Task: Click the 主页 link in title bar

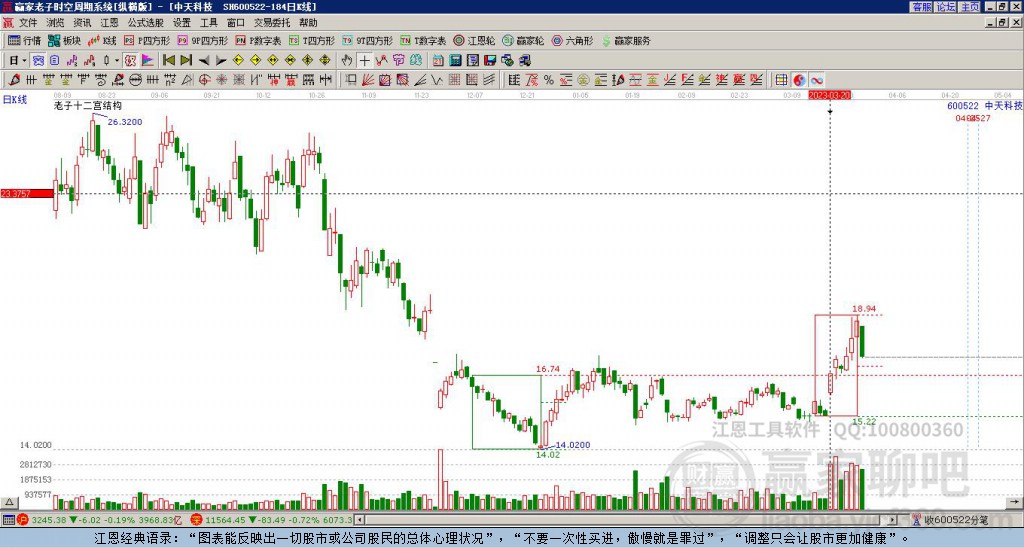Action: 970,7
